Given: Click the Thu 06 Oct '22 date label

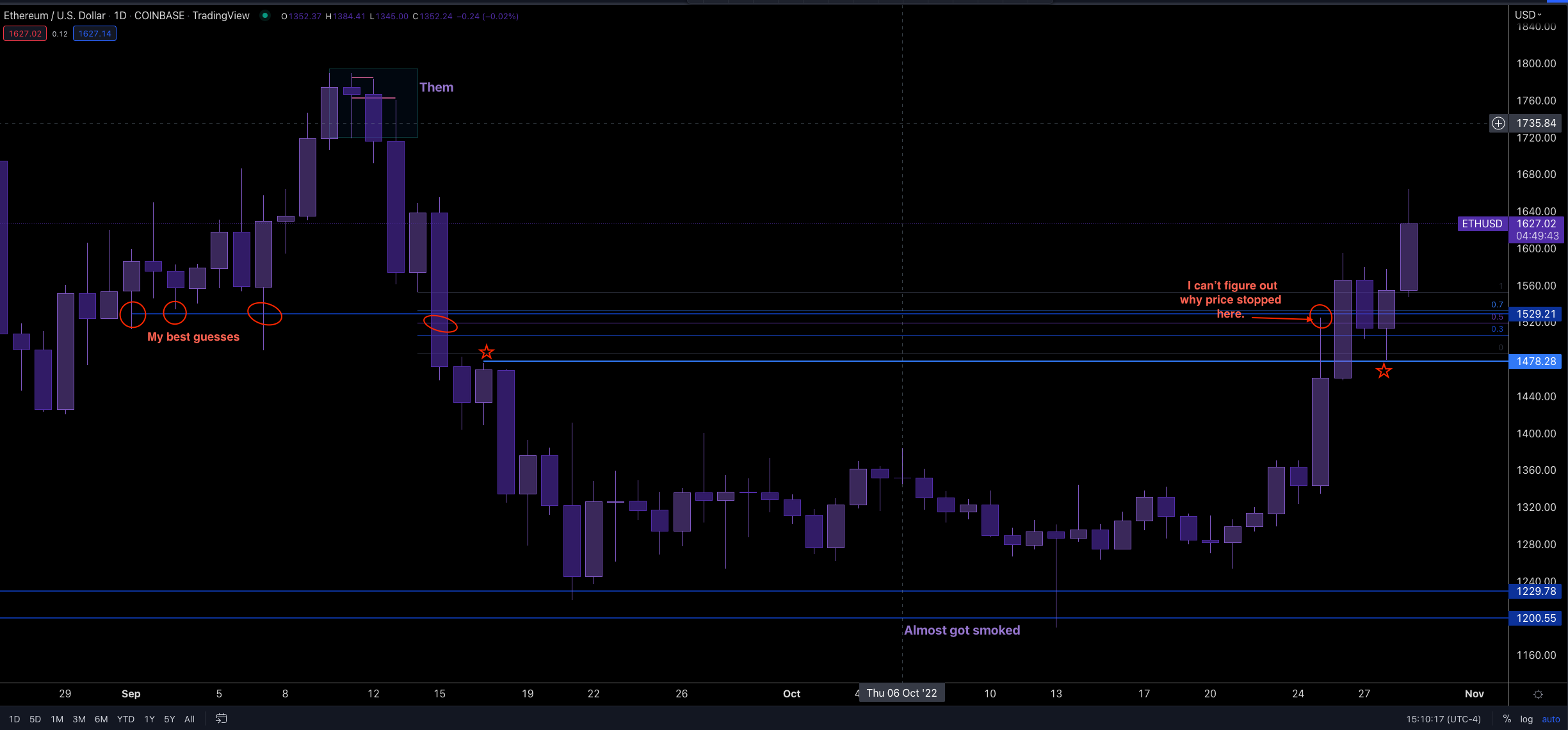Looking at the screenshot, I should coord(901,693).
